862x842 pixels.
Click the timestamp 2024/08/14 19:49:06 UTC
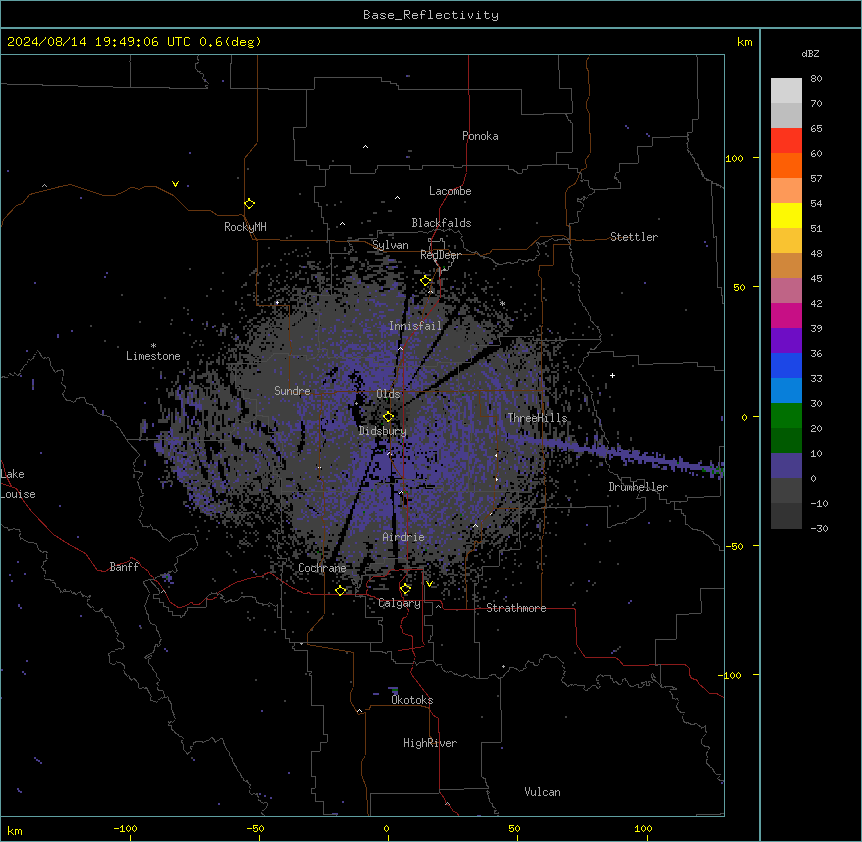tap(98, 42)
